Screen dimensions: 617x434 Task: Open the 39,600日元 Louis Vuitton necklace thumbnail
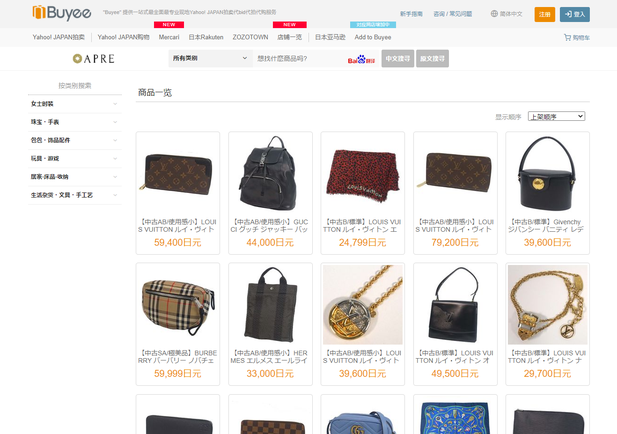[x=363, y=305]
